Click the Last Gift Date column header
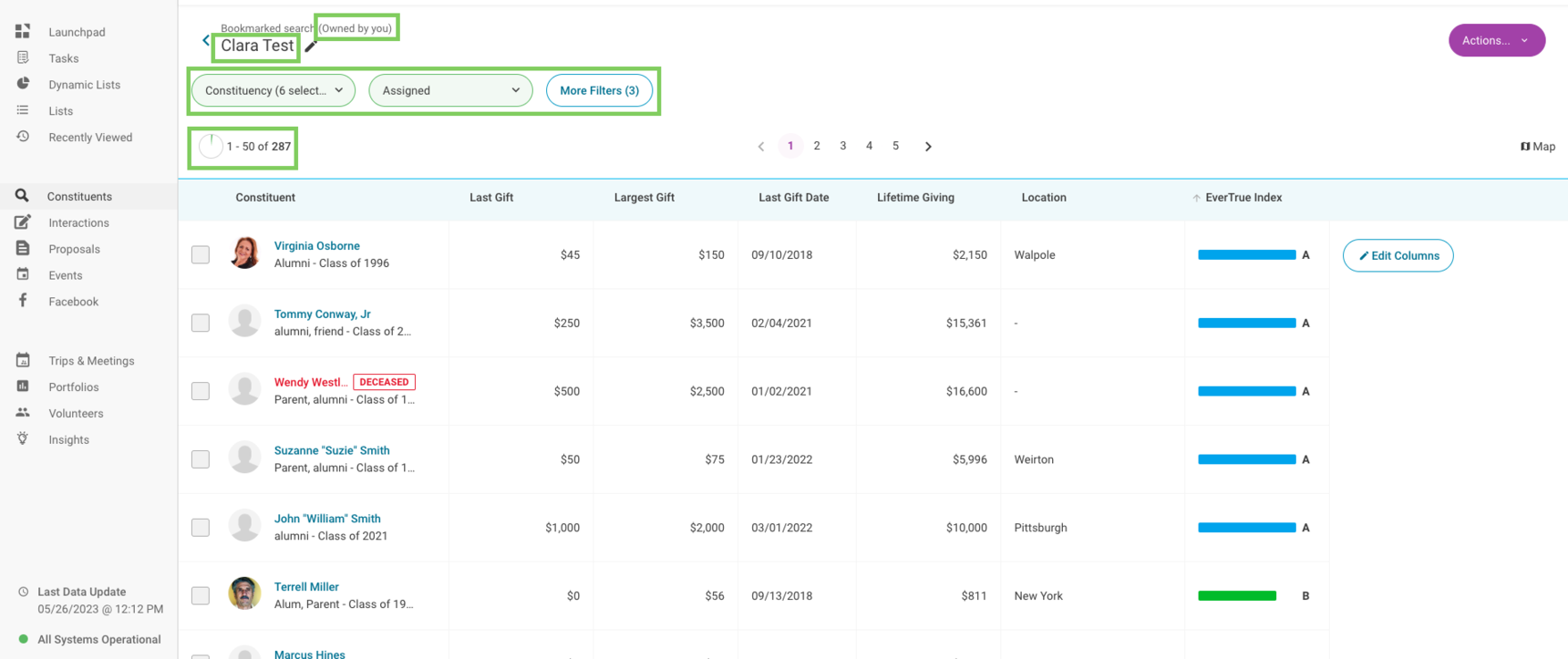1568x659 pixels. tap(794, 198)
